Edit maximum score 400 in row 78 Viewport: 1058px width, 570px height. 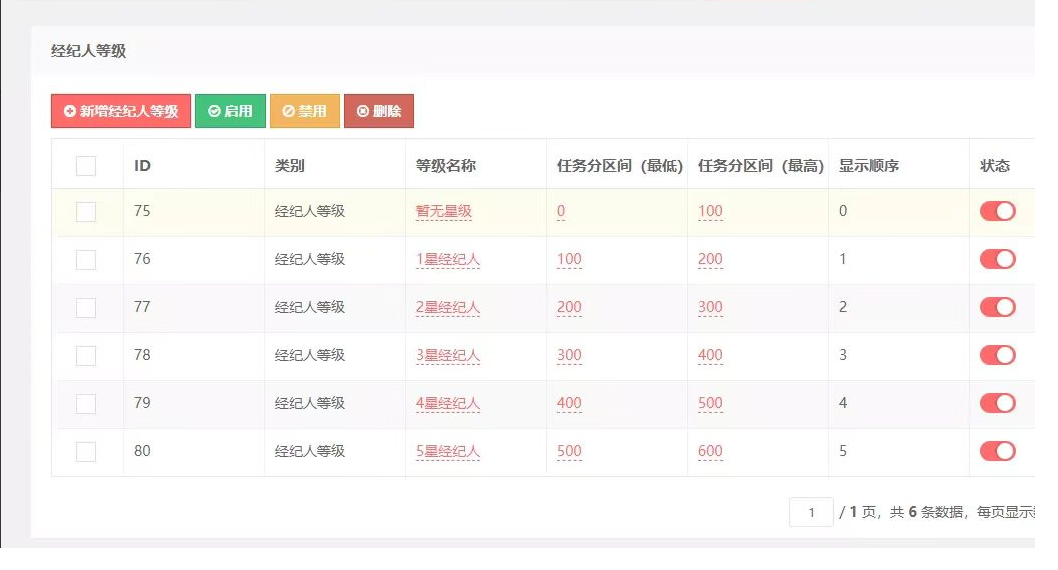[710, 355]
